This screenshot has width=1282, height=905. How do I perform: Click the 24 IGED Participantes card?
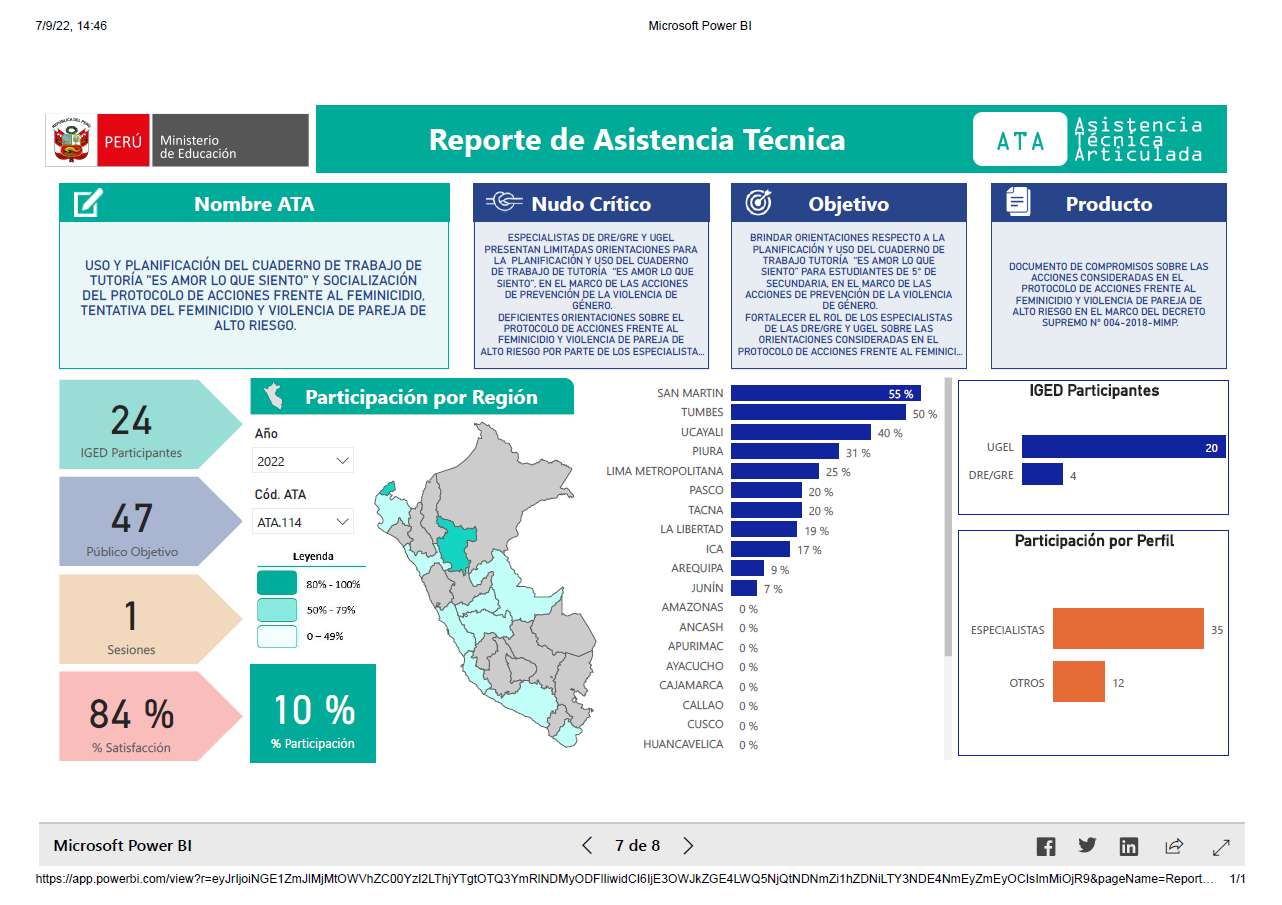tap(148, 425)
